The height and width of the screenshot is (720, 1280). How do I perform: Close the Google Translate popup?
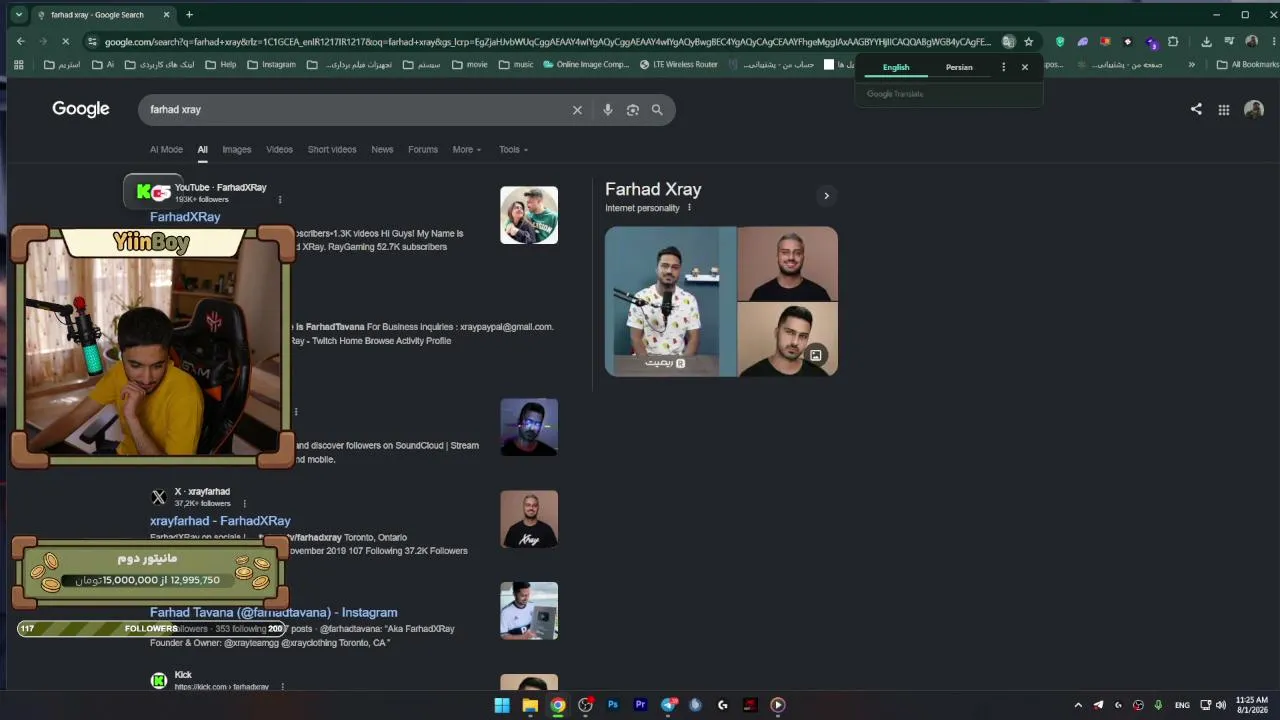pyautogui.click(x=1024, y=67)
